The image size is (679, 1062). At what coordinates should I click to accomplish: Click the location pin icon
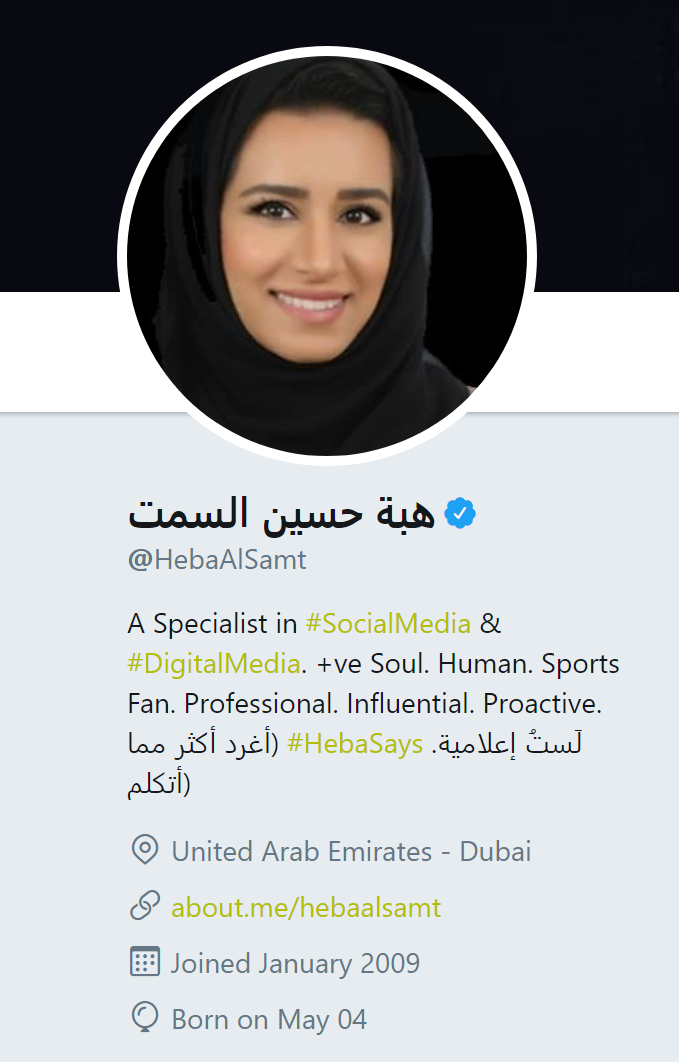144,849
